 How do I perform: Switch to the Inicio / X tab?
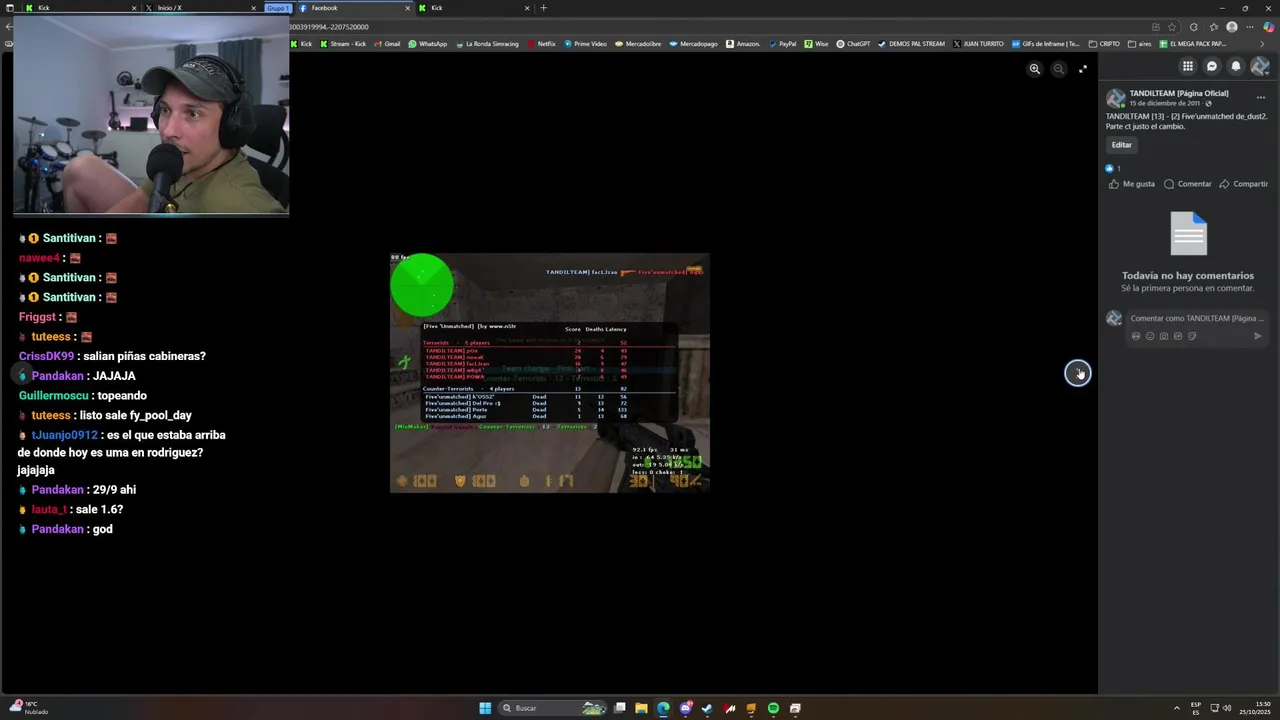[x=199, y=8]
